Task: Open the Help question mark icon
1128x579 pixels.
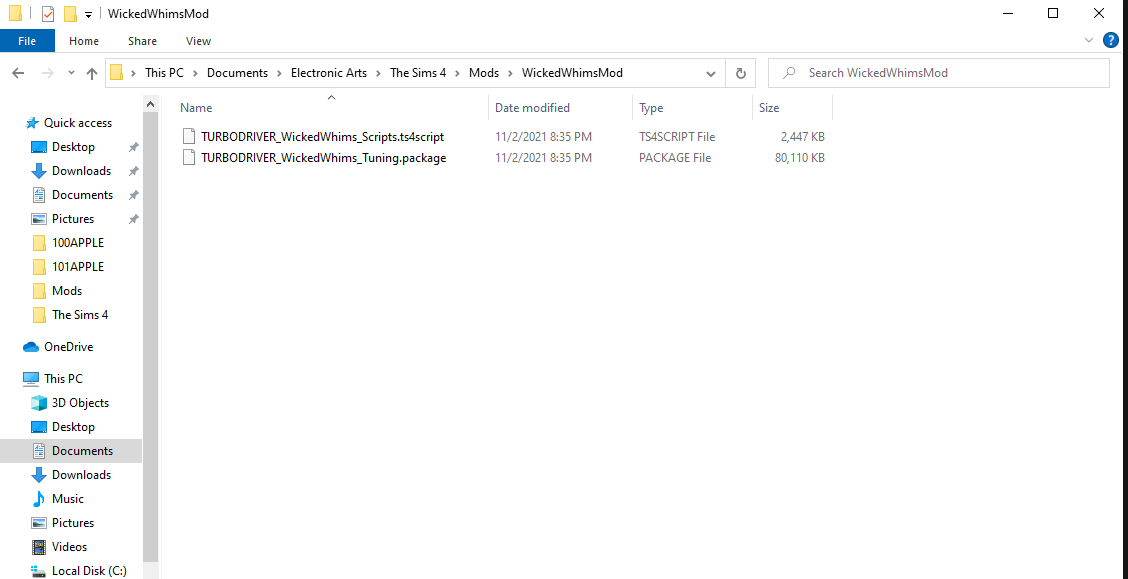Action: (x=1111, y=41)
